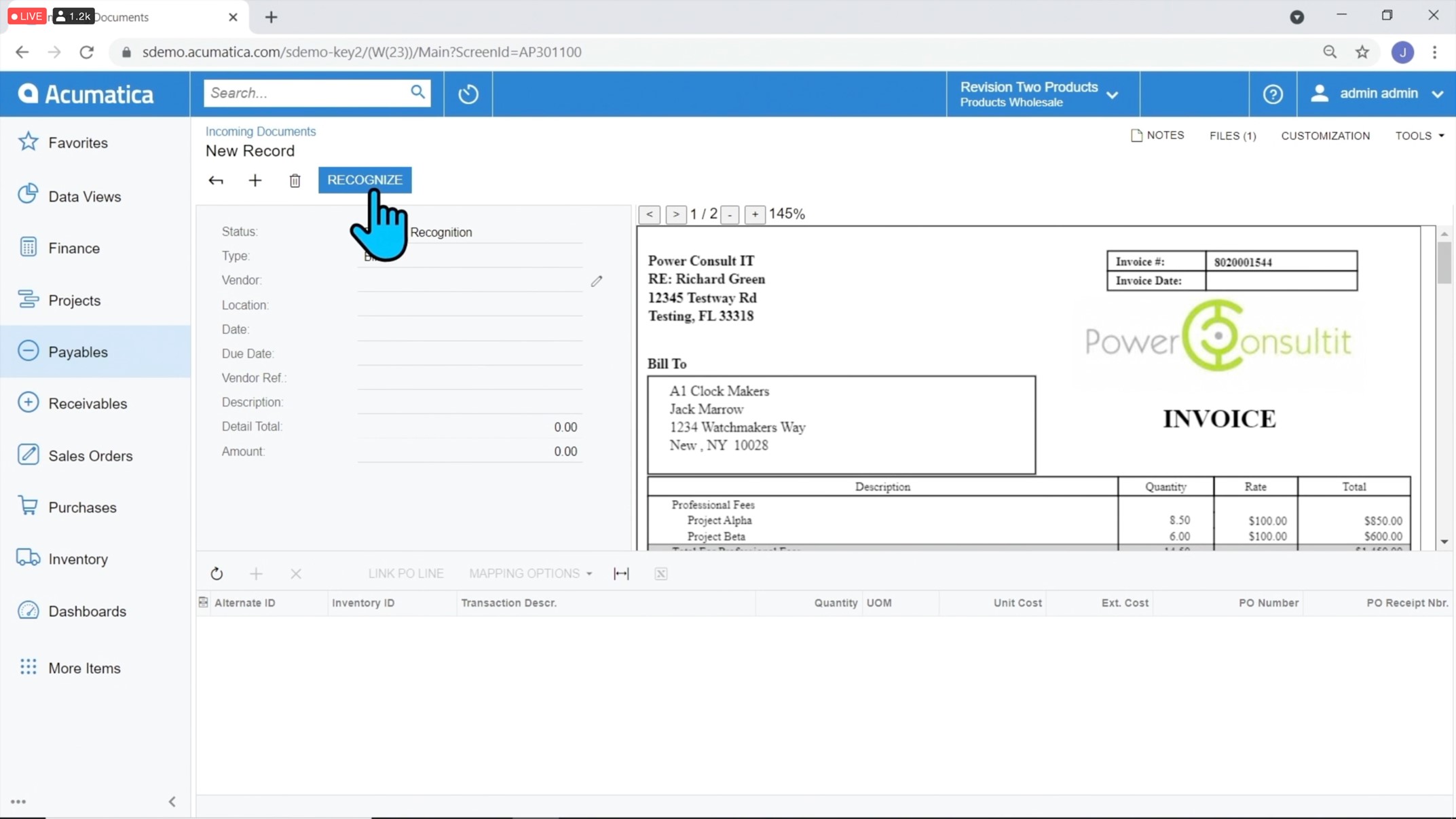
Task: Delete the record with trash icon
Action: 295,180
